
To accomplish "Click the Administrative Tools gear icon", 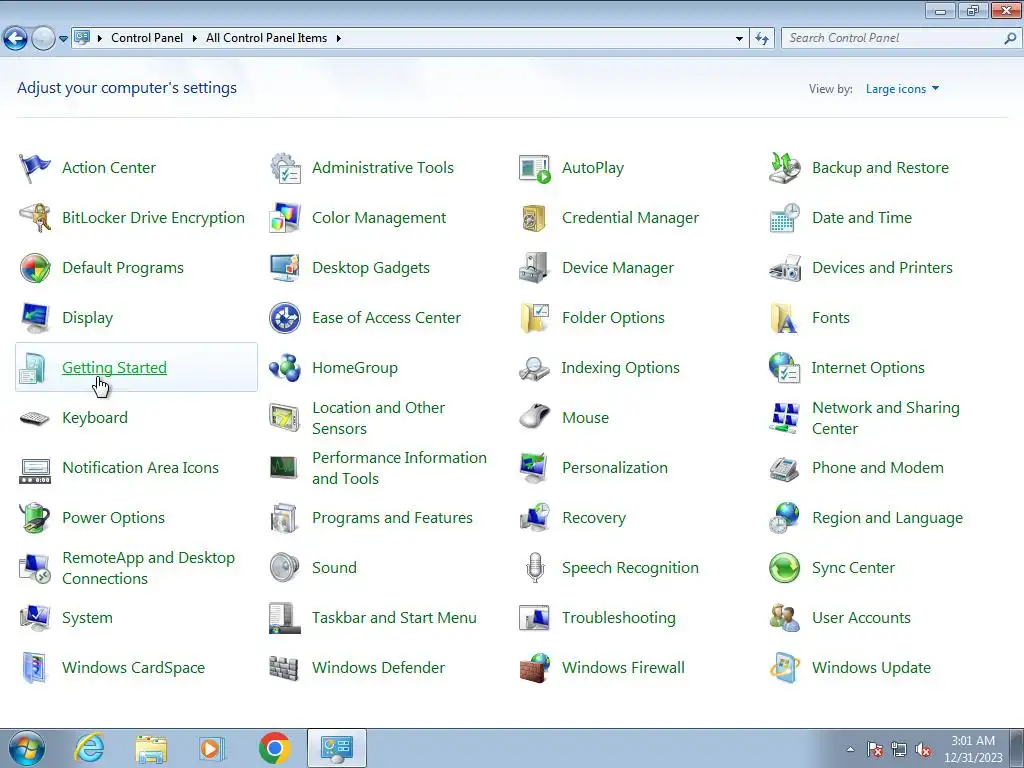I will (285, 168).
